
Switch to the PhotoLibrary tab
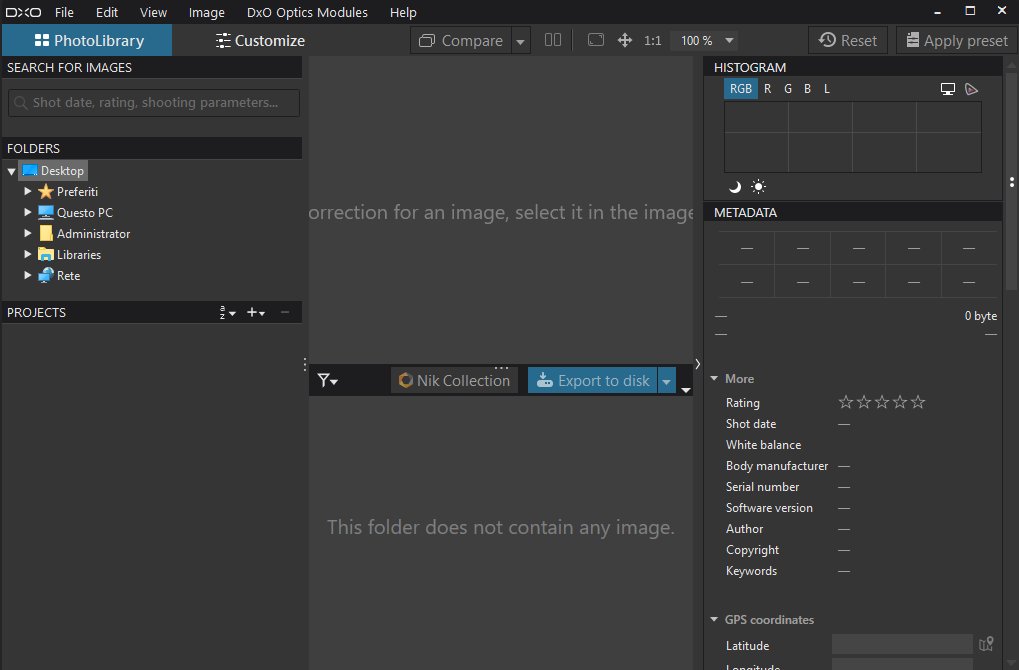coord(88,40)
